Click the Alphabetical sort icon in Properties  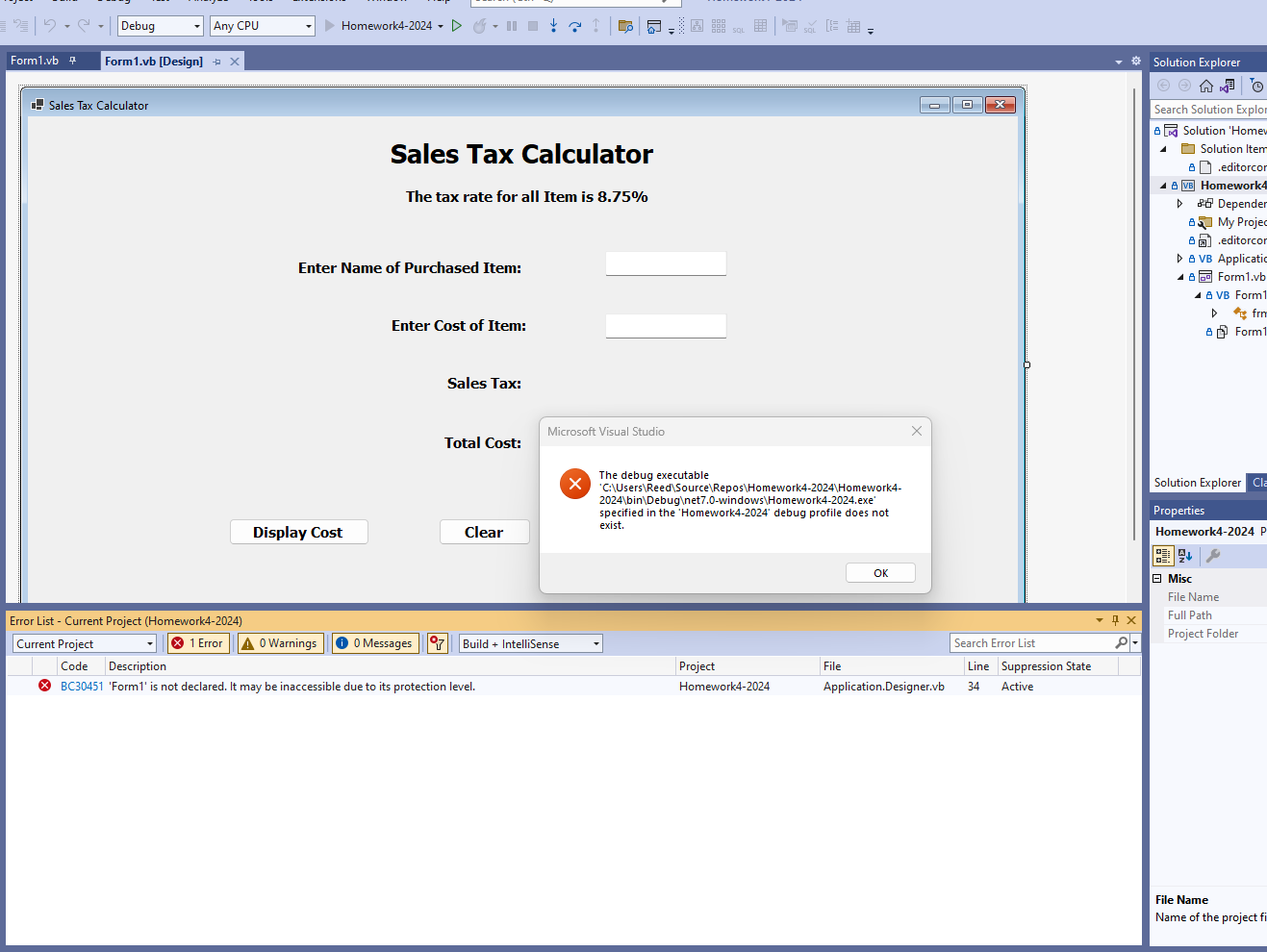click(1185, 556)
